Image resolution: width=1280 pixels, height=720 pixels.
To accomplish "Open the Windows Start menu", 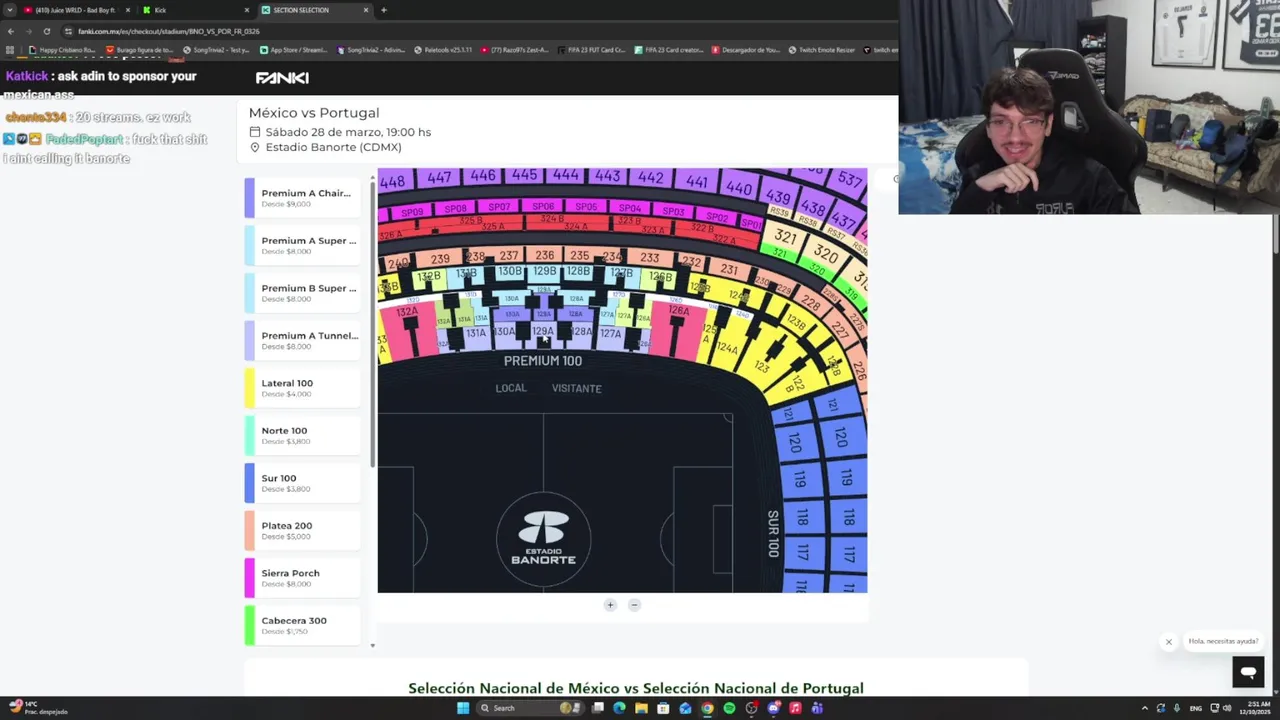I will click(x=463, y=708).
